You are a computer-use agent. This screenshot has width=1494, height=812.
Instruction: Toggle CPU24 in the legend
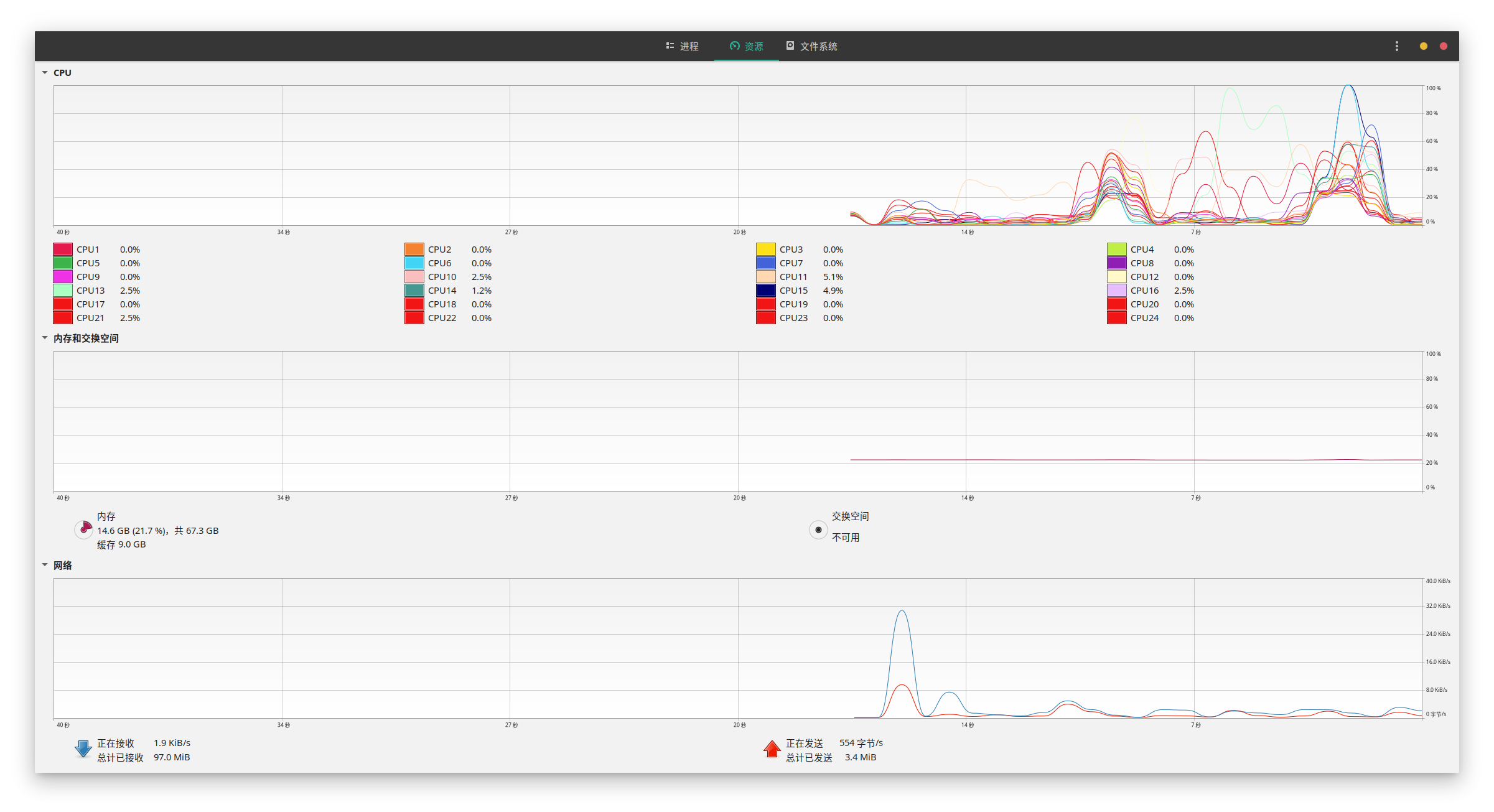click(1144, 318)
